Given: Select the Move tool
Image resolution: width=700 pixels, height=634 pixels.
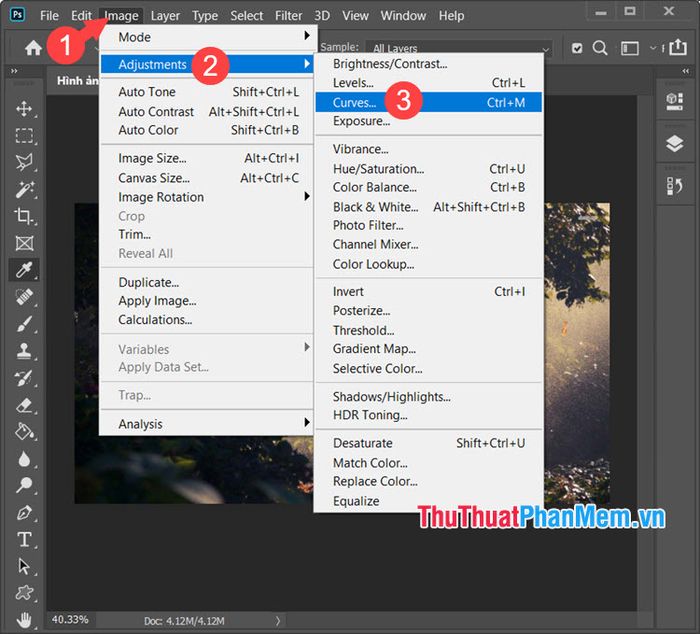Looking at the screenshot, I should pyautogui.click(x=24, y=108).
